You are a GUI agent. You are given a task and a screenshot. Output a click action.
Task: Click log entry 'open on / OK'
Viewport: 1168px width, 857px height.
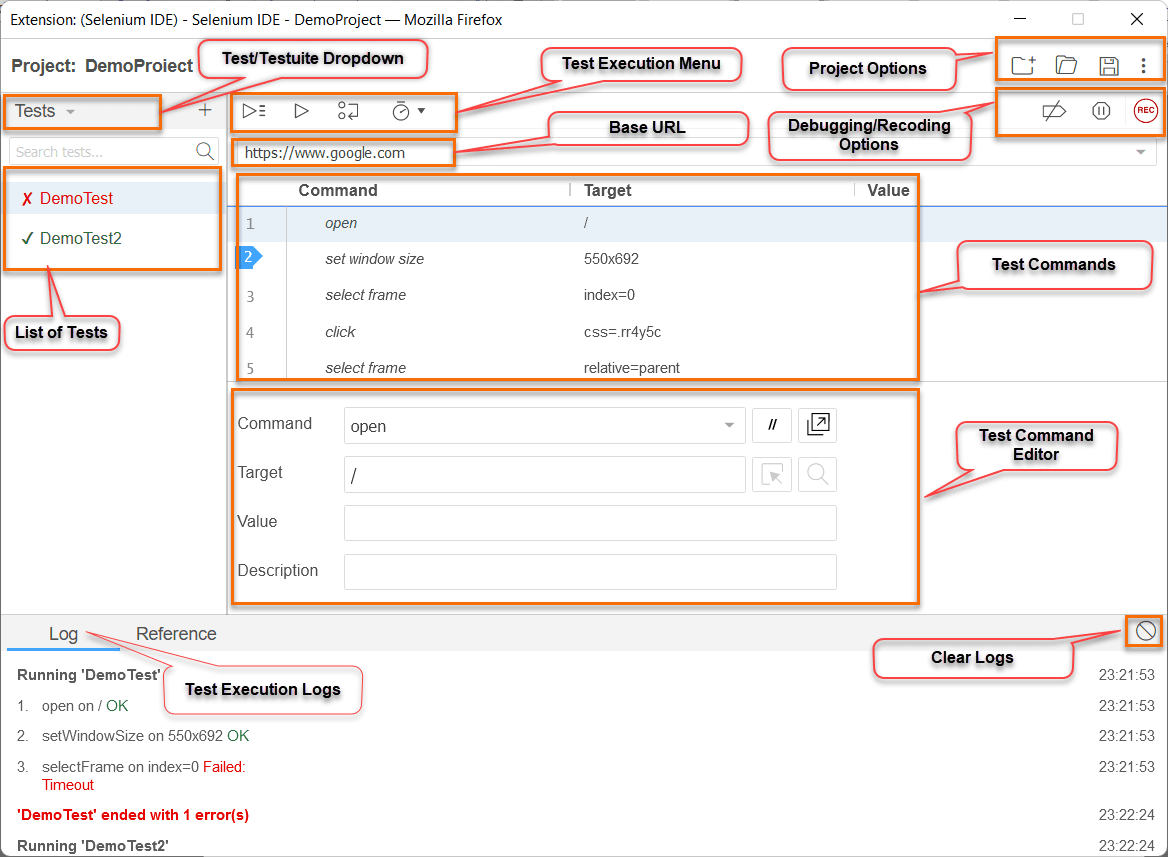pos(85,706)
